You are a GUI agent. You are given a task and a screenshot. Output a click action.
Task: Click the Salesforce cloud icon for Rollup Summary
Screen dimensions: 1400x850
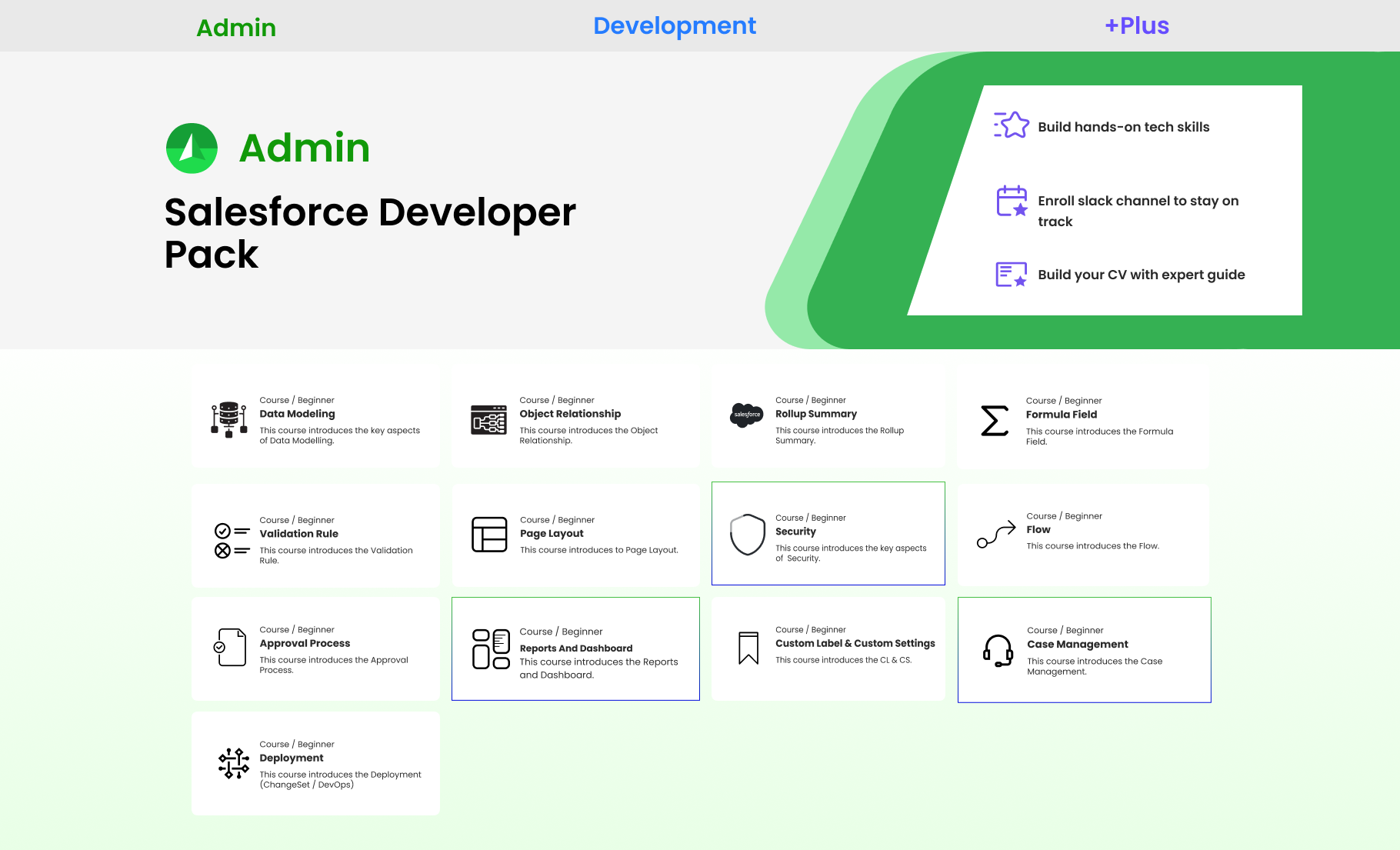pyautogui.click(x=746, y=415)
